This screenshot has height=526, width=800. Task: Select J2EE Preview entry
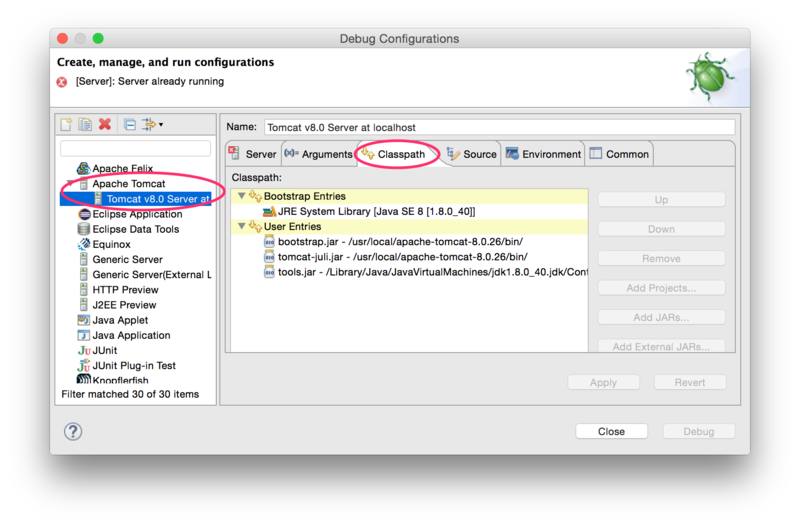(124, 305)
